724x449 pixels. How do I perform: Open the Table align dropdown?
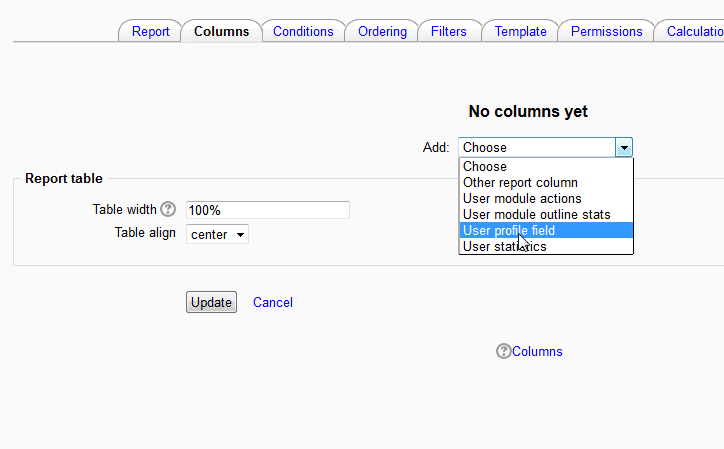coord(217,234)
